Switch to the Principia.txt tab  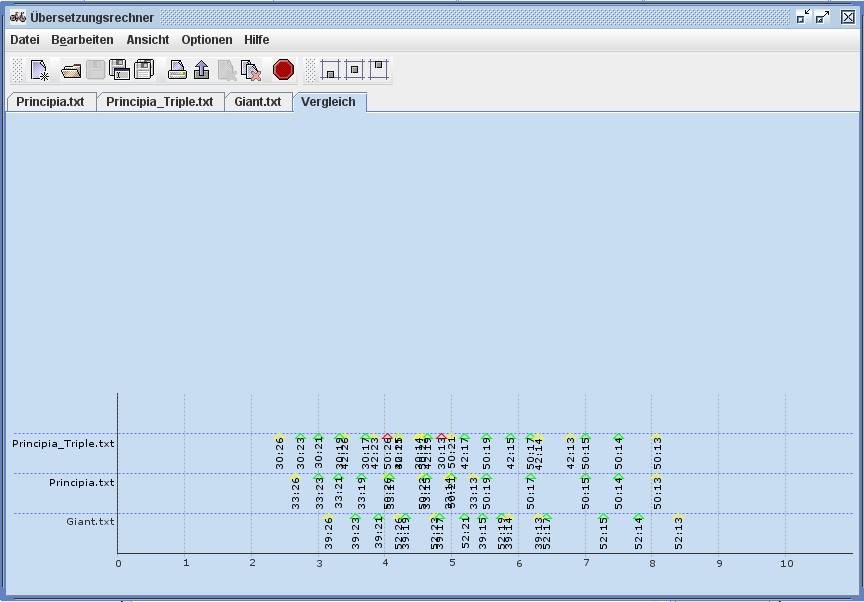coord(50,102)
